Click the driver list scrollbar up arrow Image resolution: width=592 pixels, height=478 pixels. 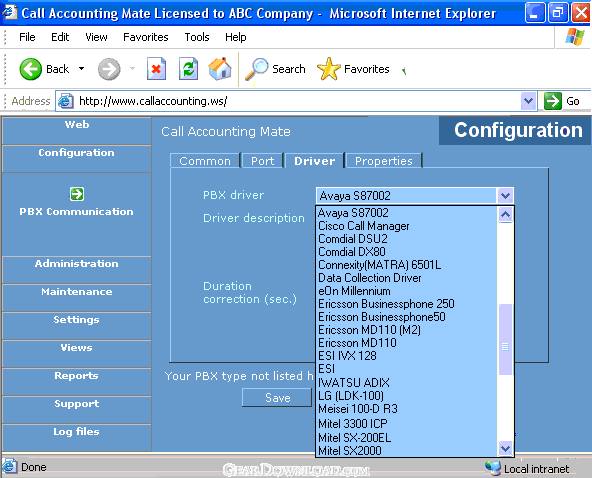pyautogui.click(x=505, y=214)
